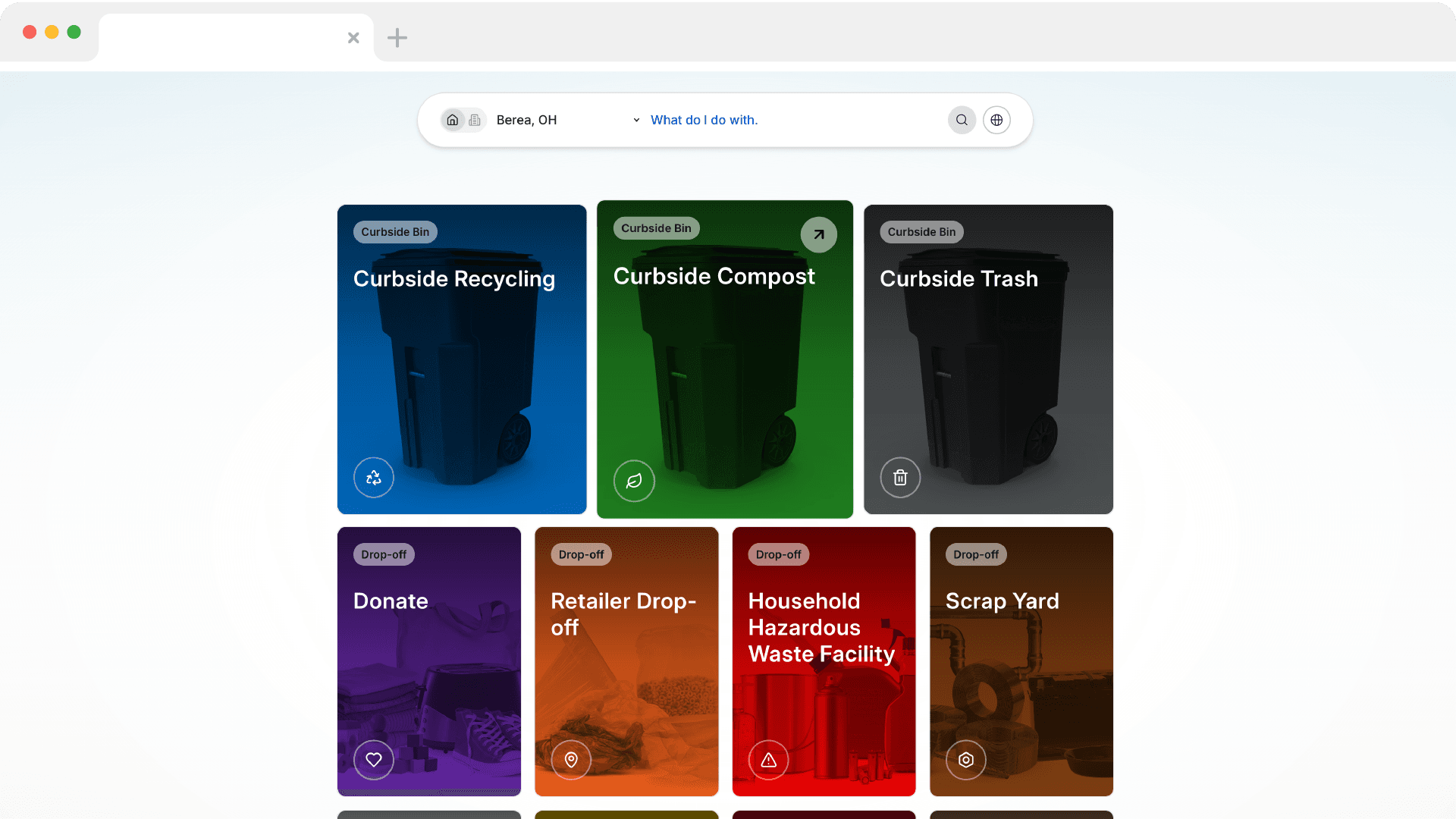The height and width of the screenshot is (819, 1456).
Task: Switch to building business mode toggle
Action: click(475, 120)
